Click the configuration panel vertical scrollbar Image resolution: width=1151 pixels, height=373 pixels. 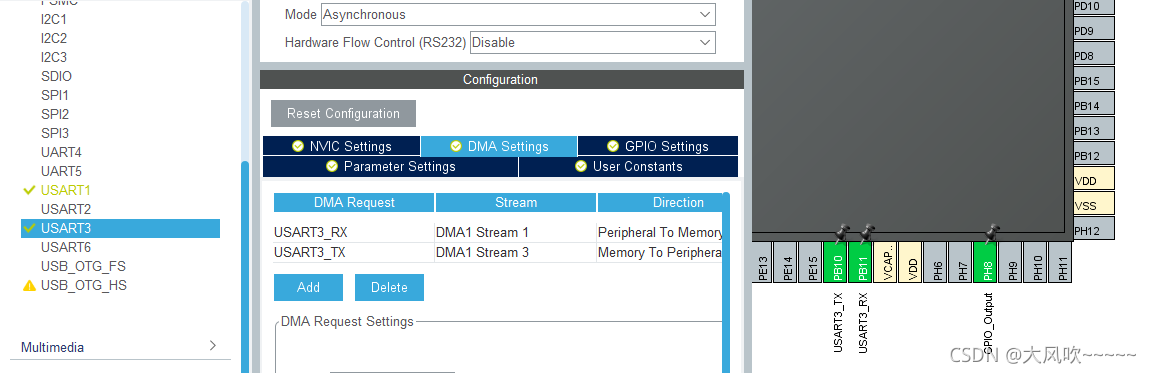pos(727,283)
